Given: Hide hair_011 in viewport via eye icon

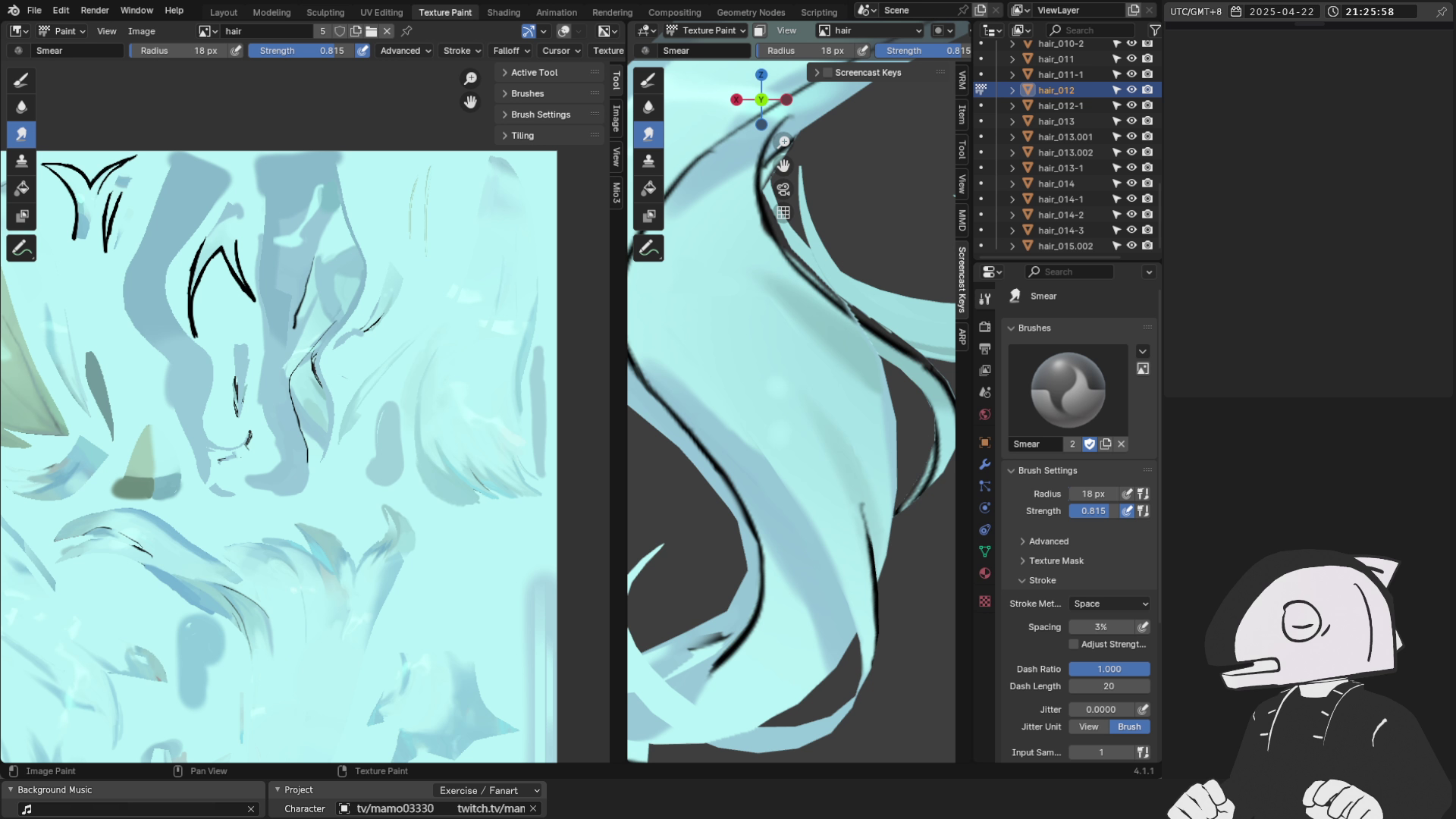Looking at the screenshot, I should (1131, 58).
